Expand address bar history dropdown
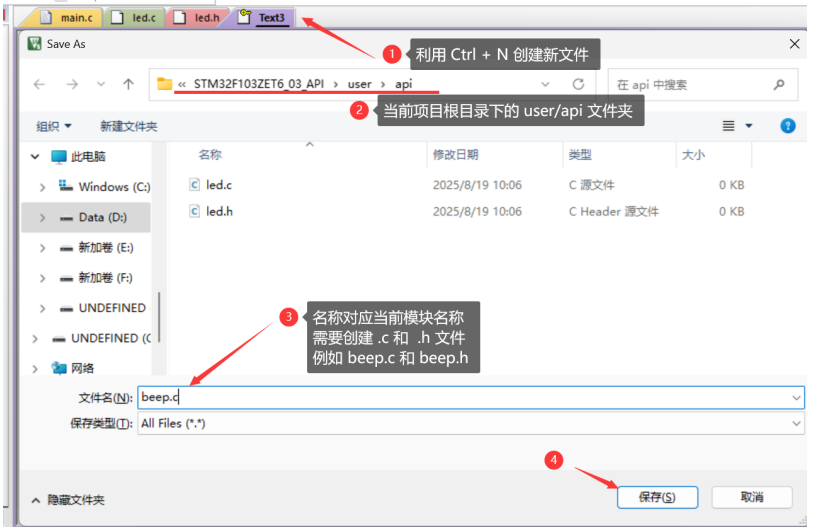This screenshot has height=529, width=822. [545, 84]
